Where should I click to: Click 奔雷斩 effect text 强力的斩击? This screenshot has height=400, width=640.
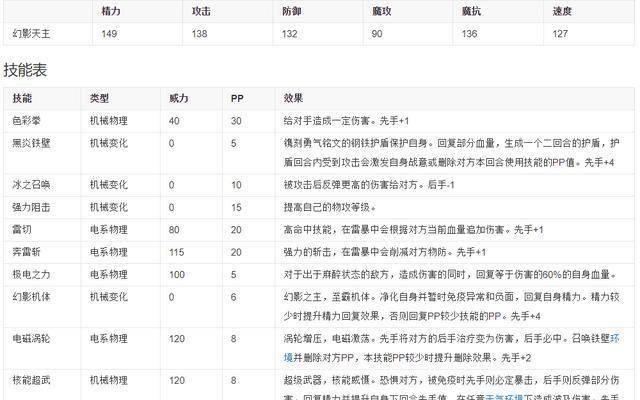(308, 252)
